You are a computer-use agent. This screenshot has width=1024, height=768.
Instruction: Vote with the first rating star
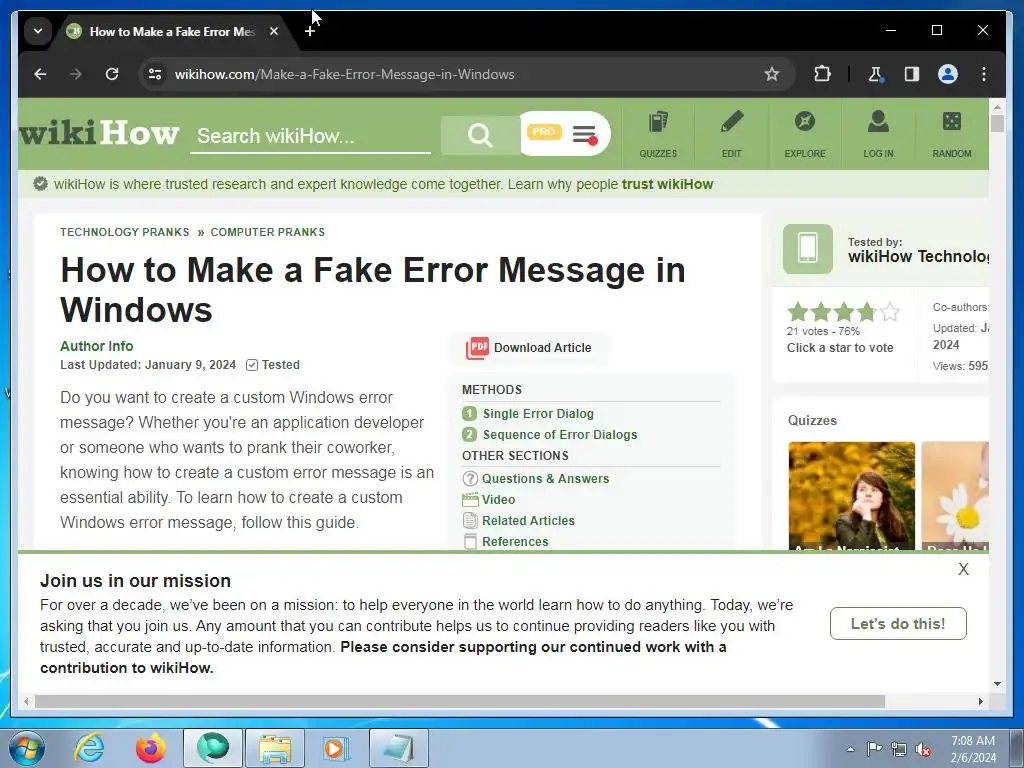tap(797, 312)
